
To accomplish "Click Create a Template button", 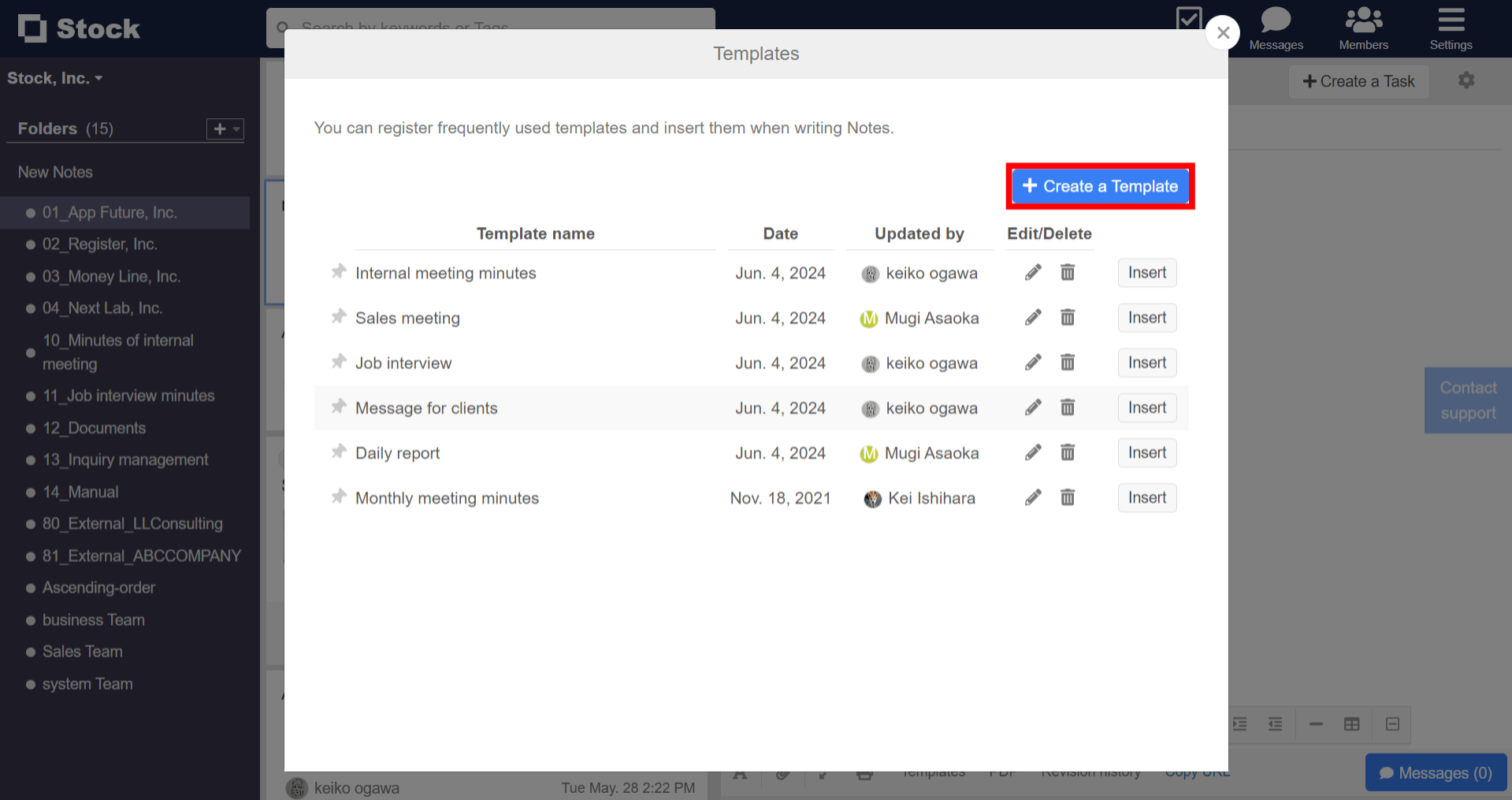I will pos(1100,187).
